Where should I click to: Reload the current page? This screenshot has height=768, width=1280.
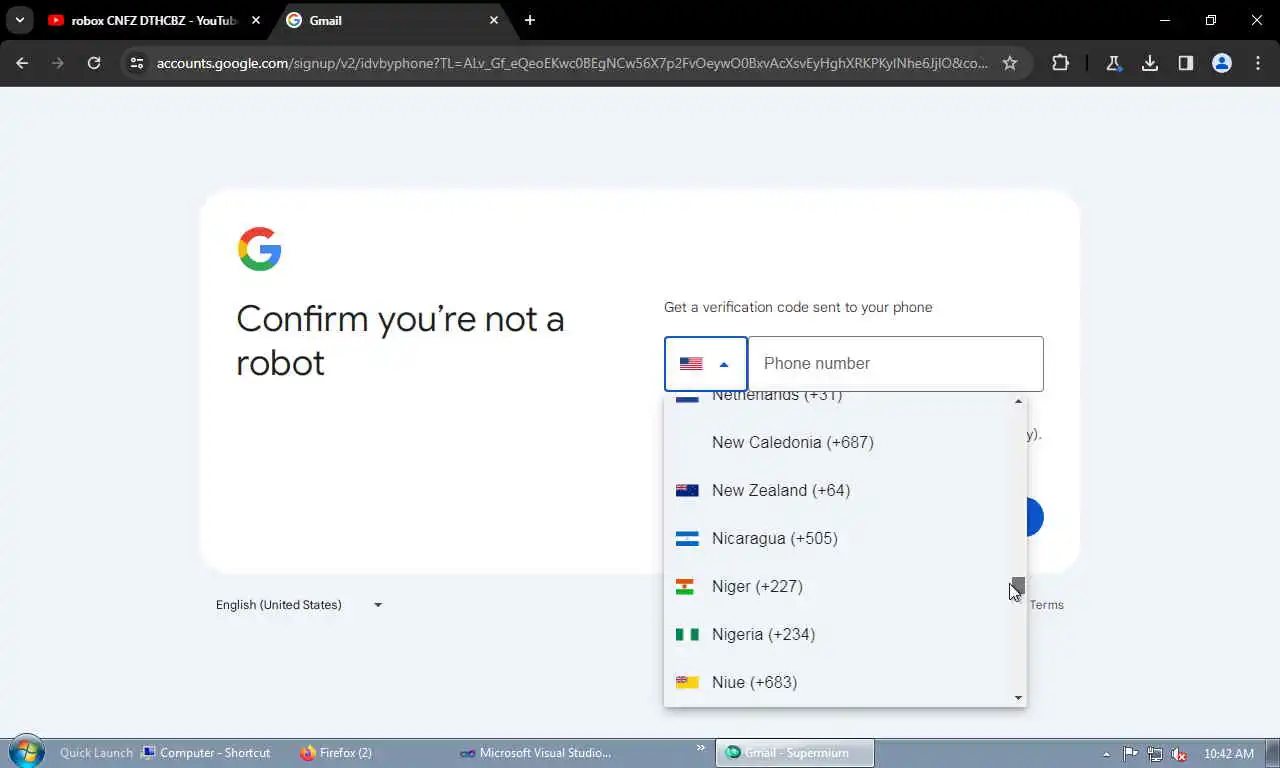point(94,63)
